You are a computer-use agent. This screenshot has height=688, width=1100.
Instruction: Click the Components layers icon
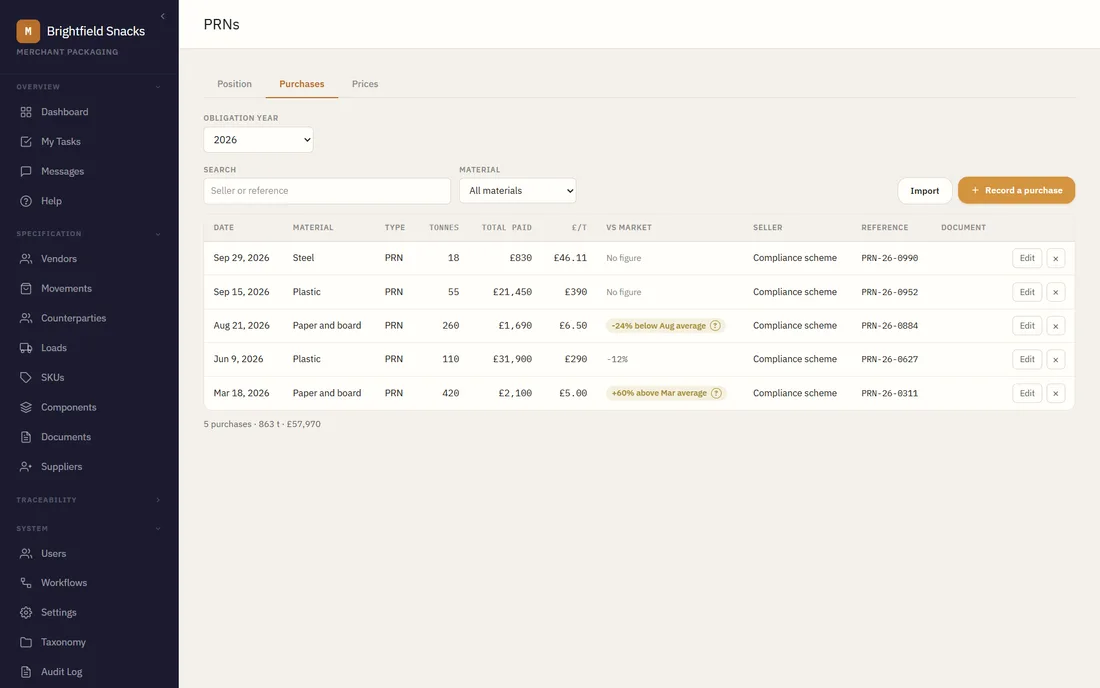26,407
